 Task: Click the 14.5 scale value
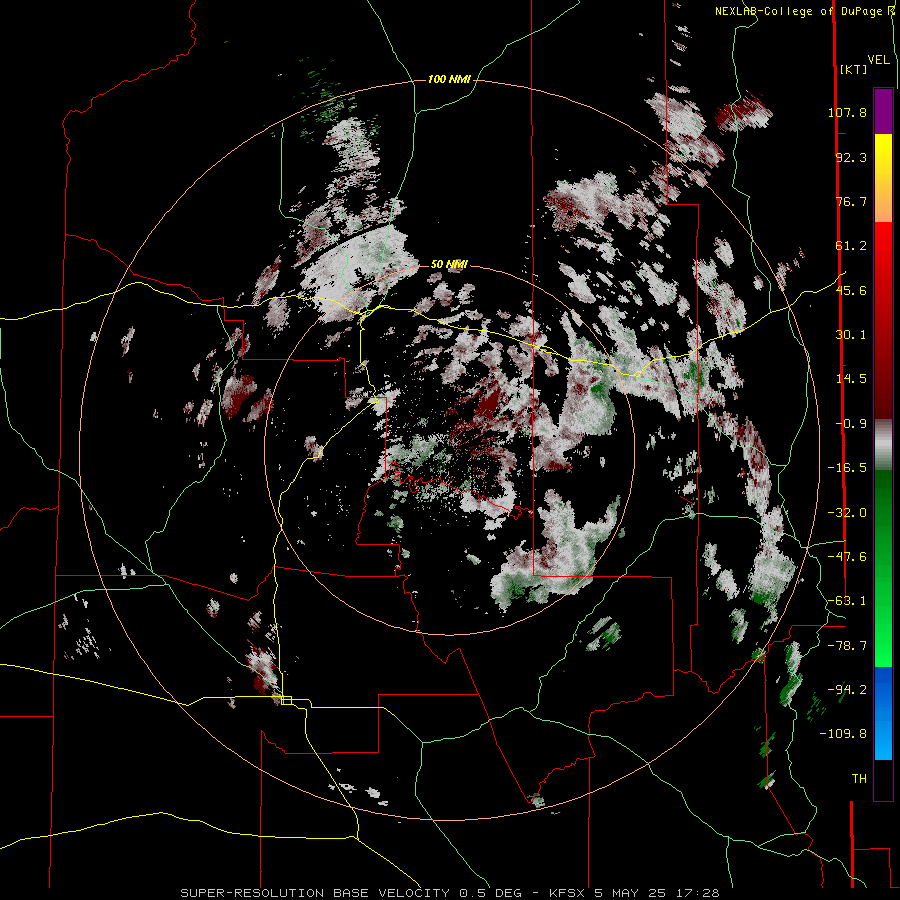coord(851,379)
